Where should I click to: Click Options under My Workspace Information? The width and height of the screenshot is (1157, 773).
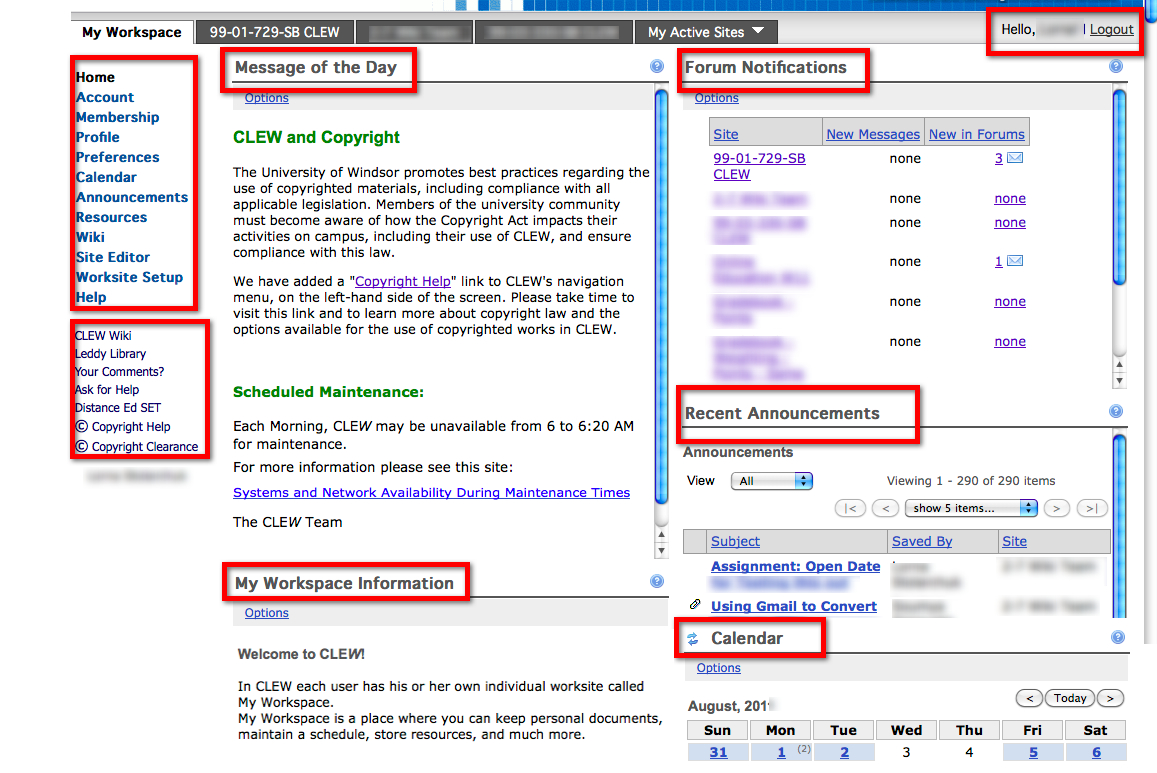(266, 613)
